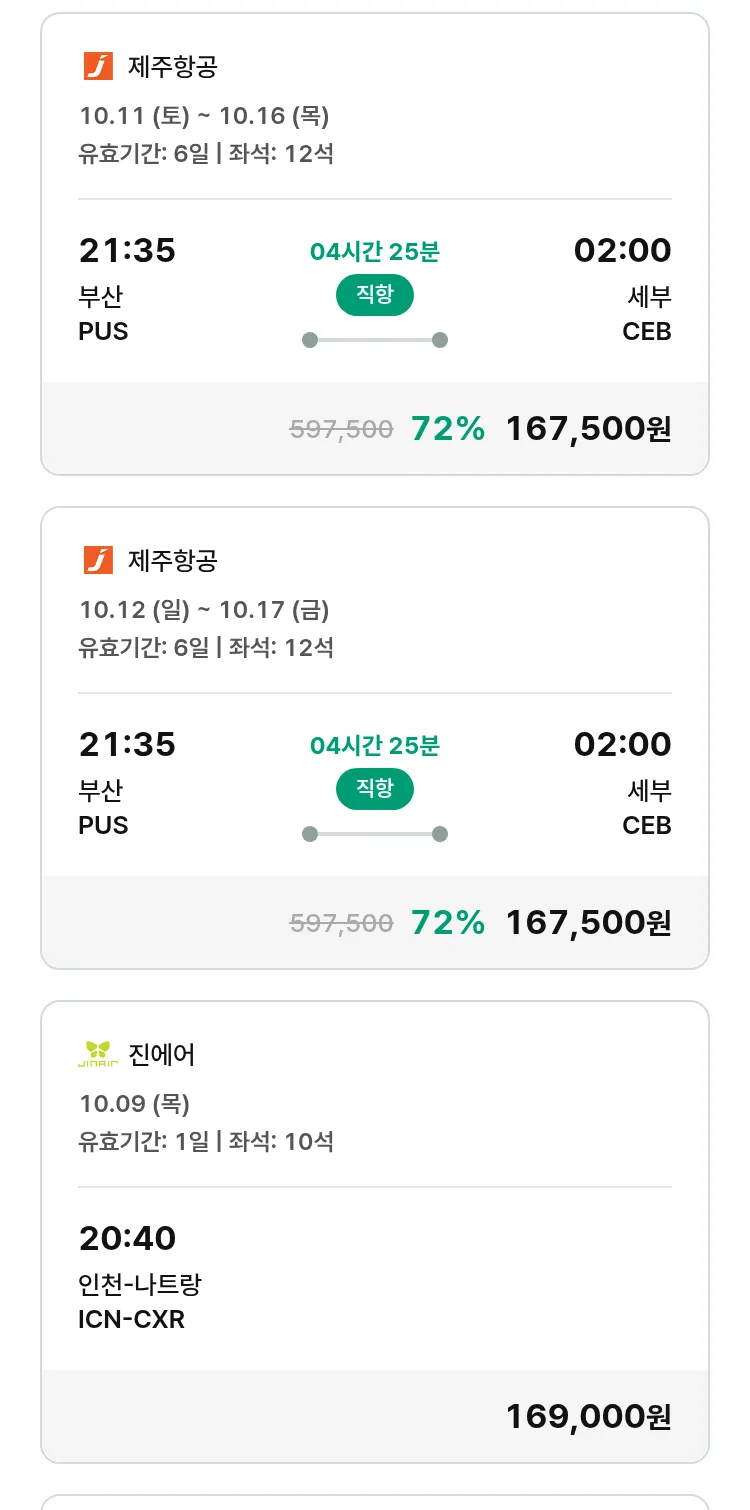Tap 직항 badge on 10.12 flight card
Screen dimensions: 750x1510
[x=374, y=789]
